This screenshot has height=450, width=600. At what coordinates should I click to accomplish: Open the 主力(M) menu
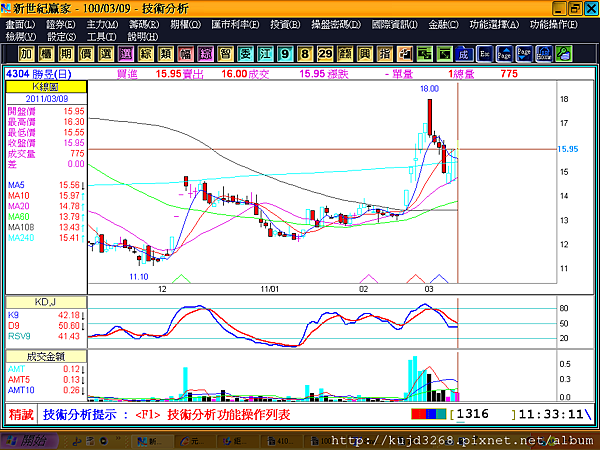[x=102, y=24]
